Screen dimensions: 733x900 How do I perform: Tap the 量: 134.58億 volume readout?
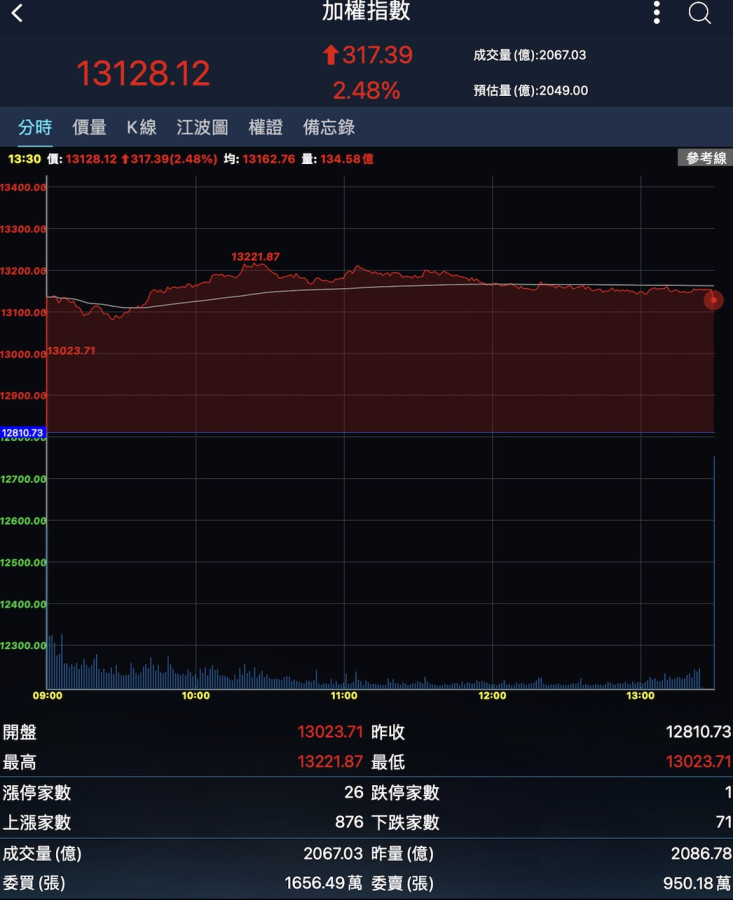(338, 158)
